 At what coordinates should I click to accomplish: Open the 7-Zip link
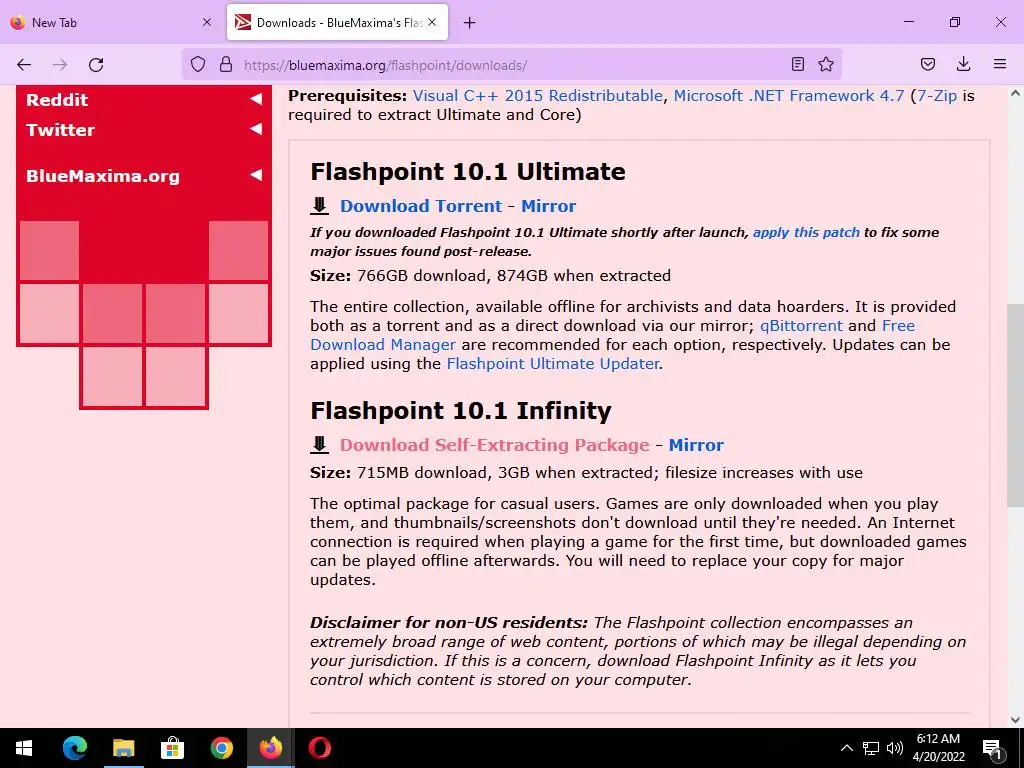[937, 96]
